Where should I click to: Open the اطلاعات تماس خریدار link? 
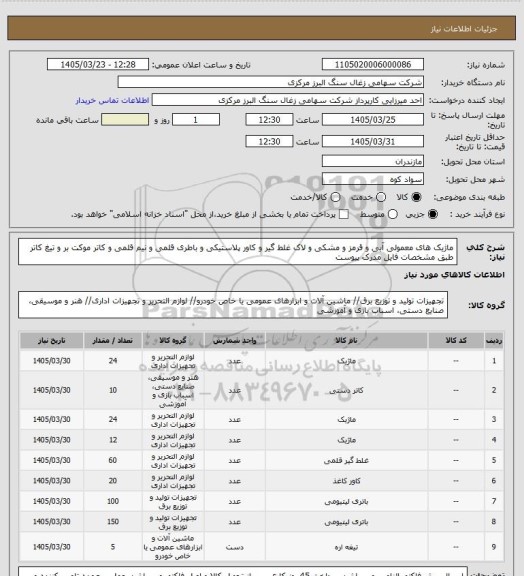(x=112, y=100)
